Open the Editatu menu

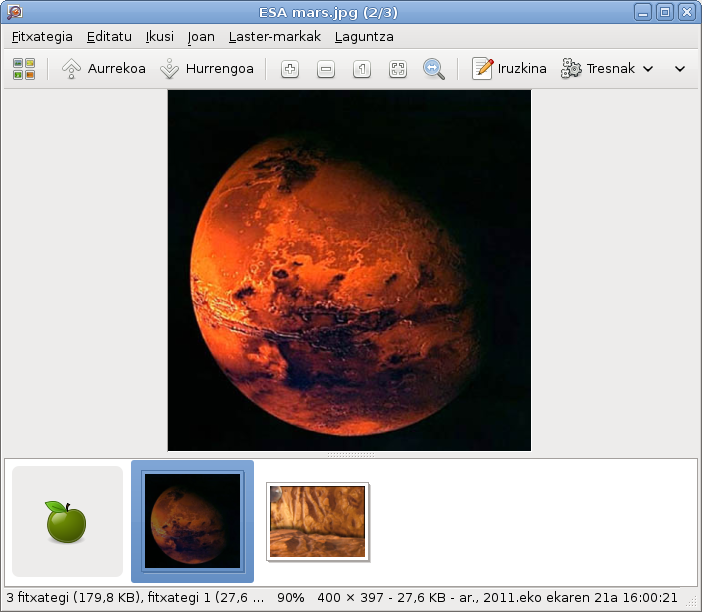pyautogui.click(x=109, y=36)
